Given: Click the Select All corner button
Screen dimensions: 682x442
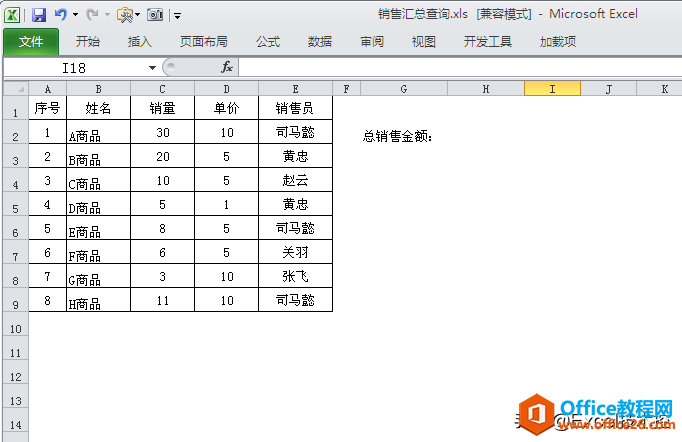Looking at the screenshot, I should click(x=16, y=89).
